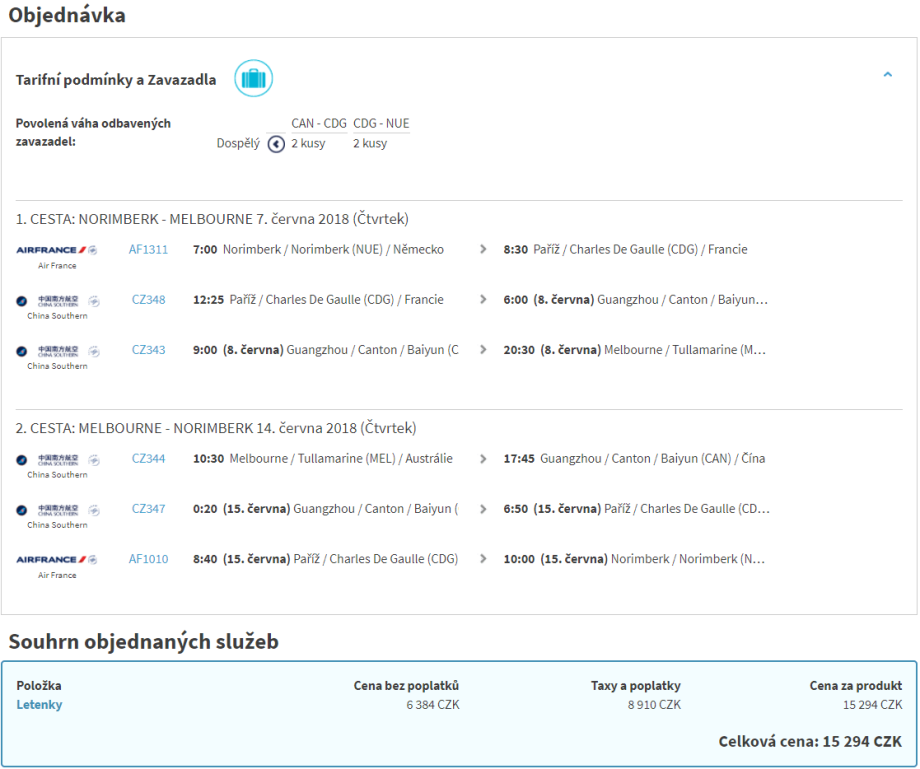The height and width of the screenshot is (769, 920).
Task: Click the arrow before Melbourne 20:30 arrival
Action: (484, 350)
